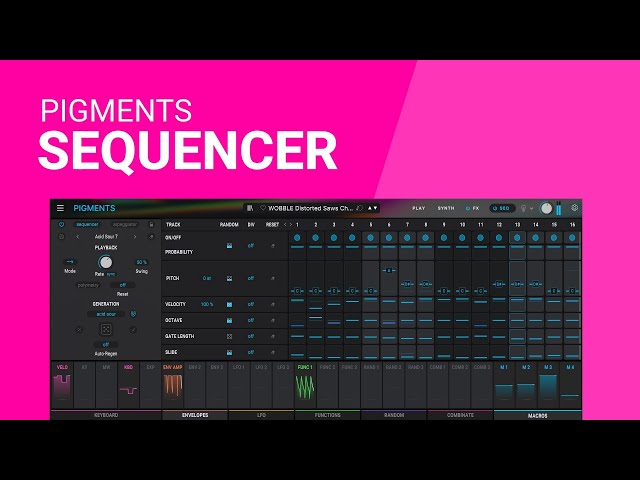Click the checkmark apply generation icon
Viewport: 640px width, 480px height.
click(133, 329)
